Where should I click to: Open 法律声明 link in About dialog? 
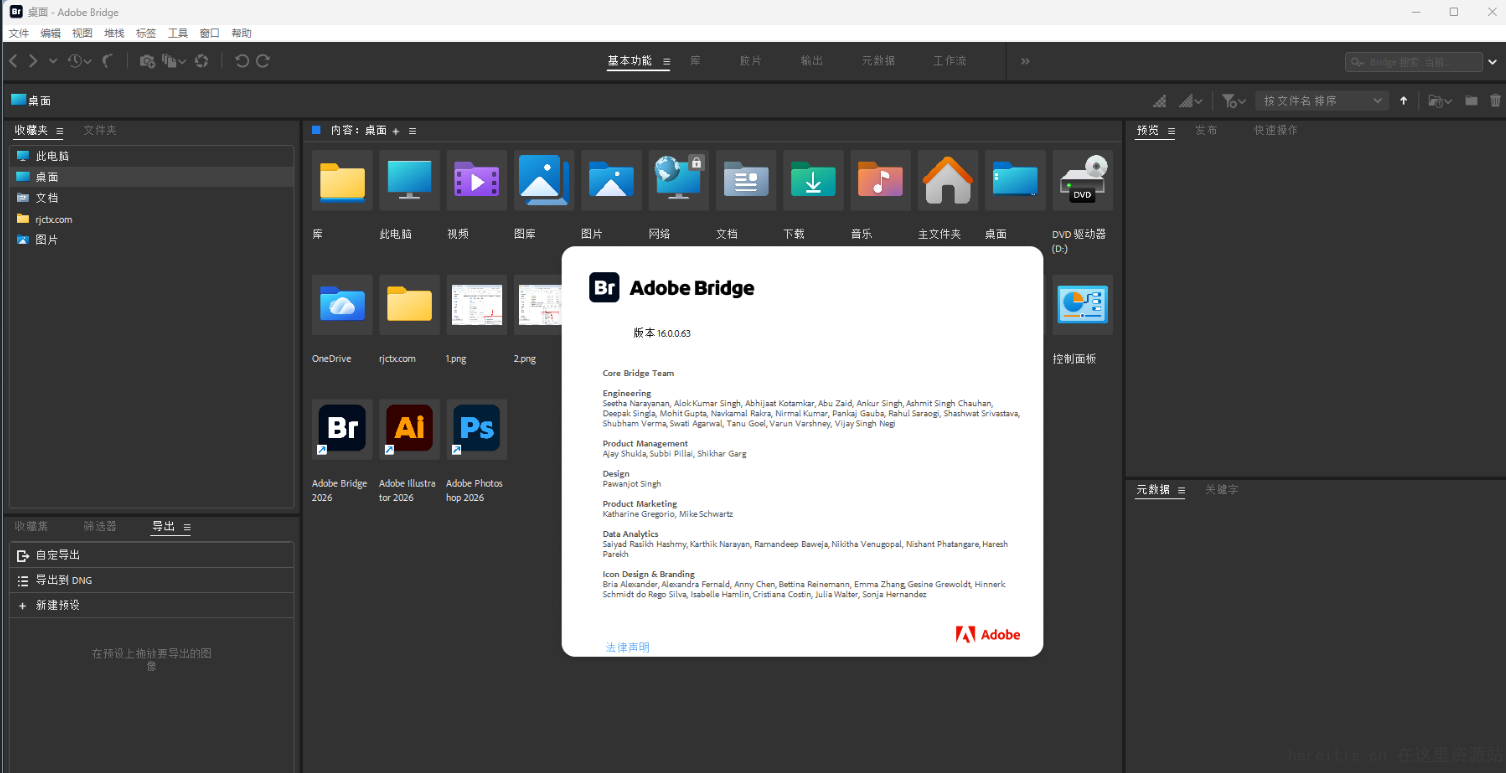coord(628,647)
